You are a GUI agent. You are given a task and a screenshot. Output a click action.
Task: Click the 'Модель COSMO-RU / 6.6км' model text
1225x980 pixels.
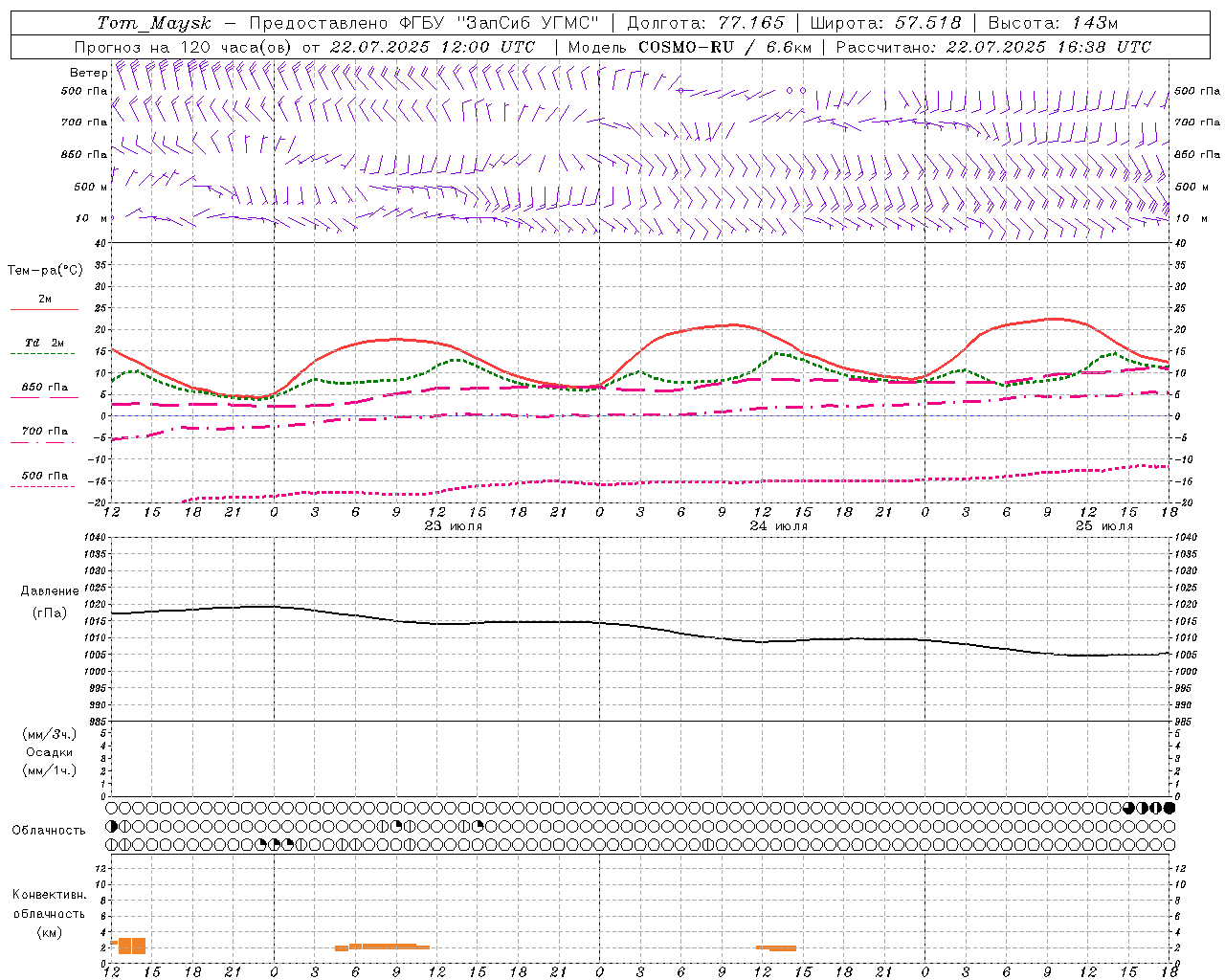[690, 47]
